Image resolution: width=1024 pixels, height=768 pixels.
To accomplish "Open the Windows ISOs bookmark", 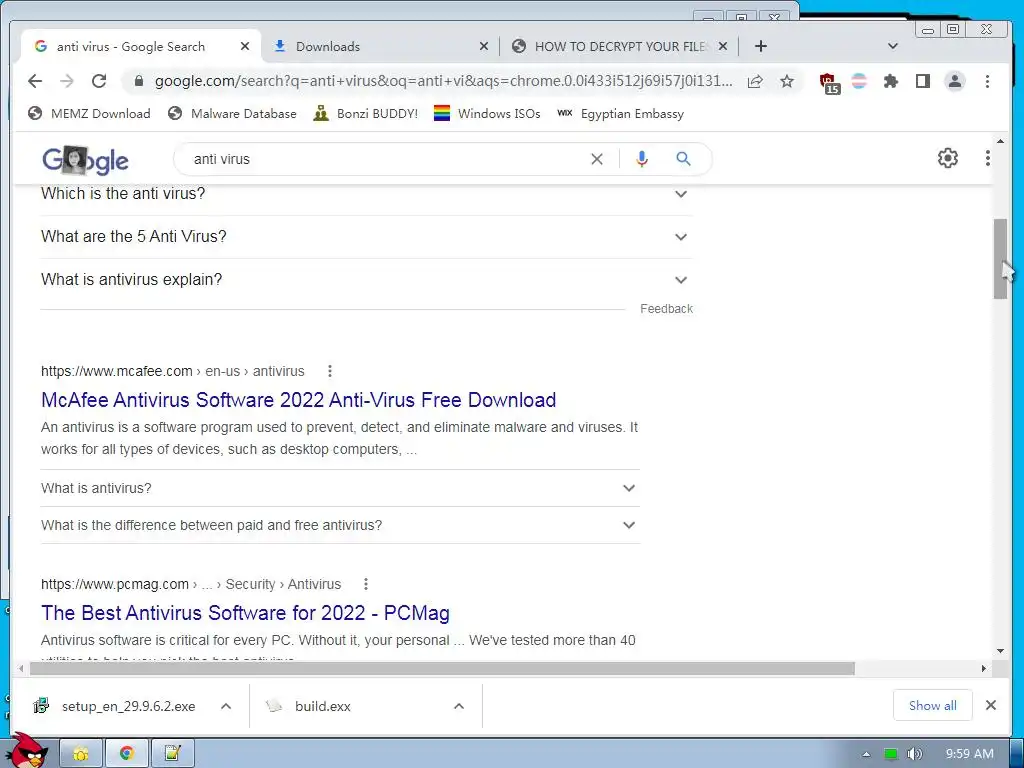I will click(x=487, y=114).
